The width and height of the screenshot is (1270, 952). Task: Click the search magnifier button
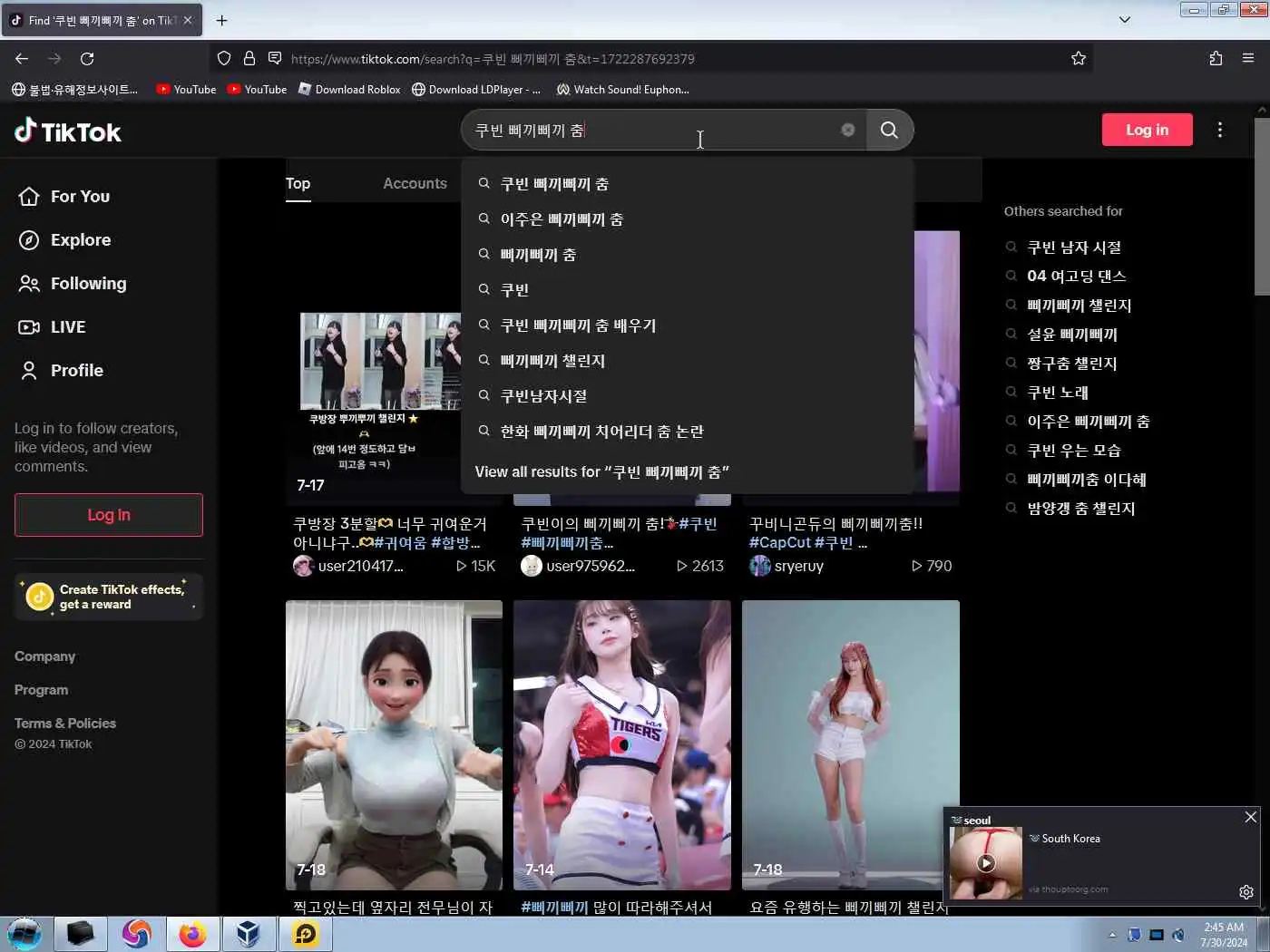pos(889,130)
